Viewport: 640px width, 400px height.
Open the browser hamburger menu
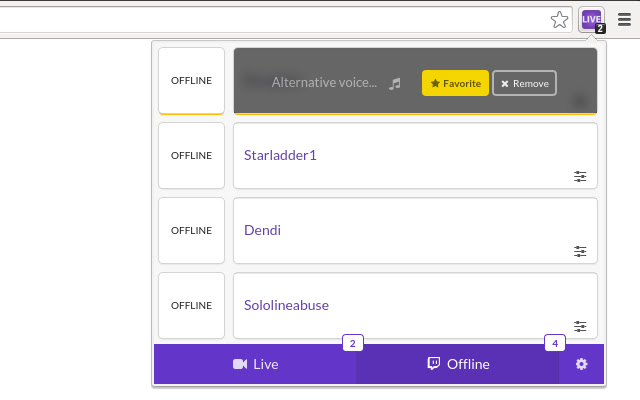pos(624,19)
